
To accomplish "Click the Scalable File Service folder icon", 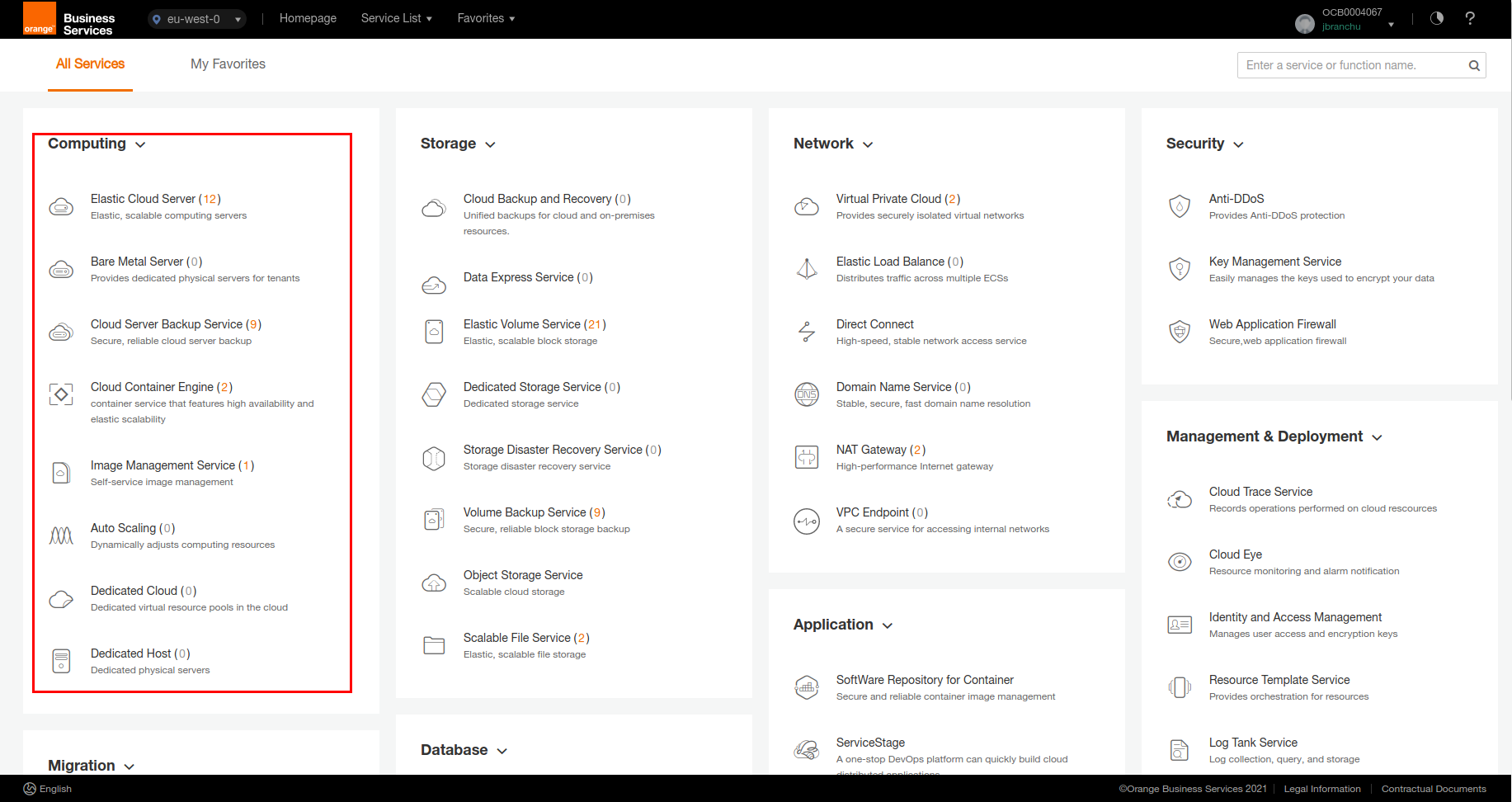I will [434, 645].
